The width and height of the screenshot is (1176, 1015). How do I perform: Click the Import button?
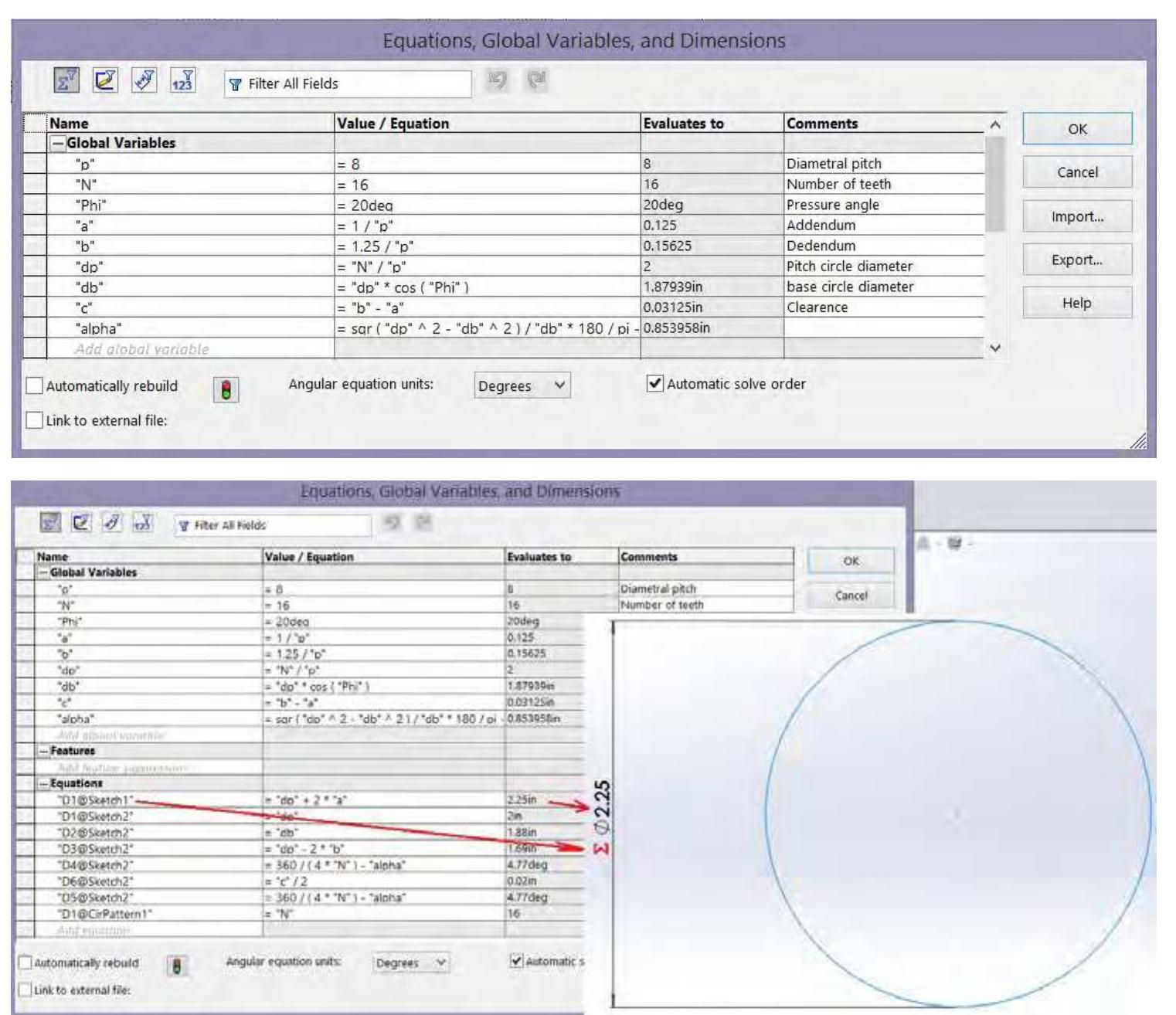tap(1077, 217)
